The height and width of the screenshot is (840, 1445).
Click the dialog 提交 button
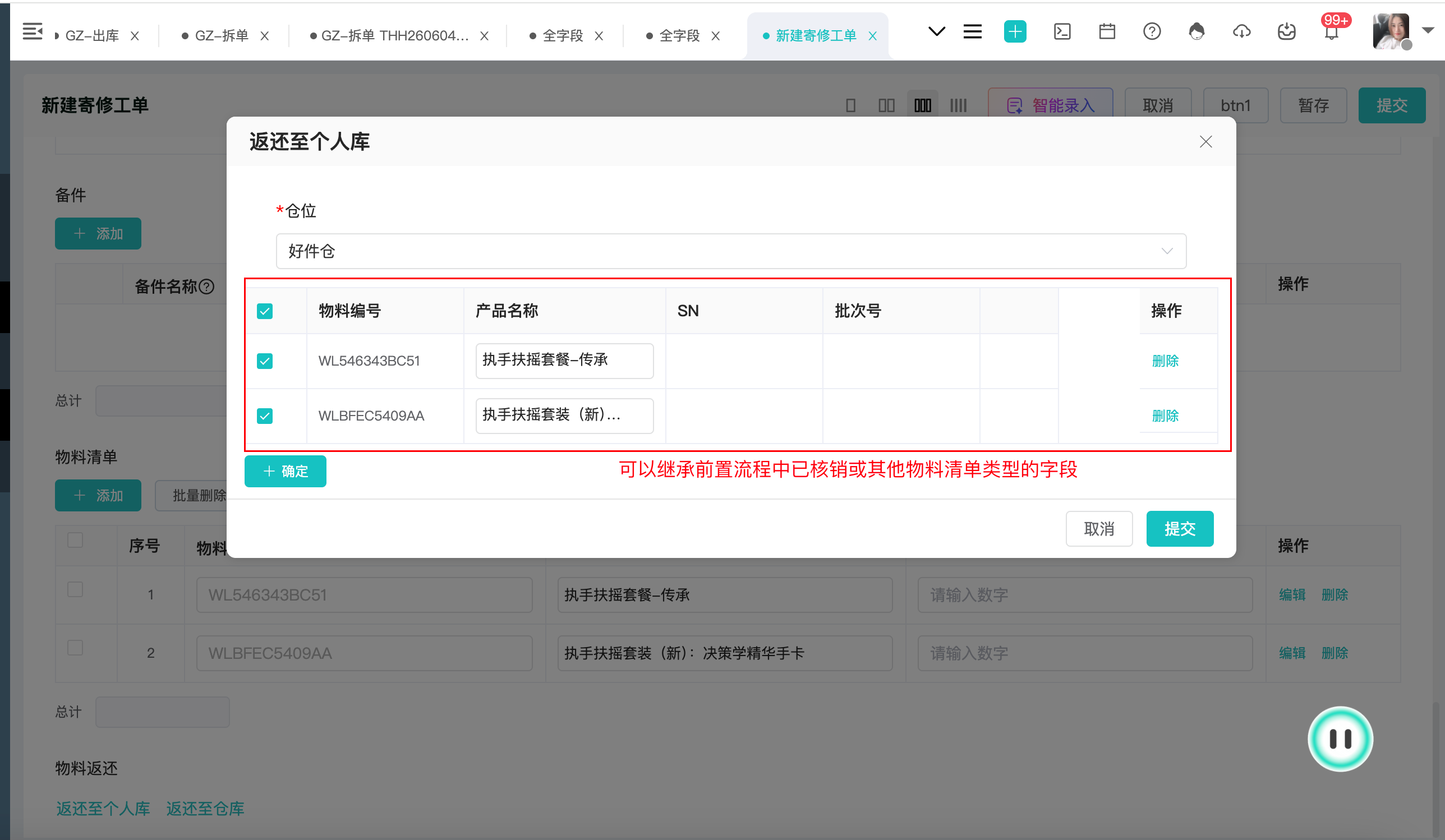[1180, 529]
